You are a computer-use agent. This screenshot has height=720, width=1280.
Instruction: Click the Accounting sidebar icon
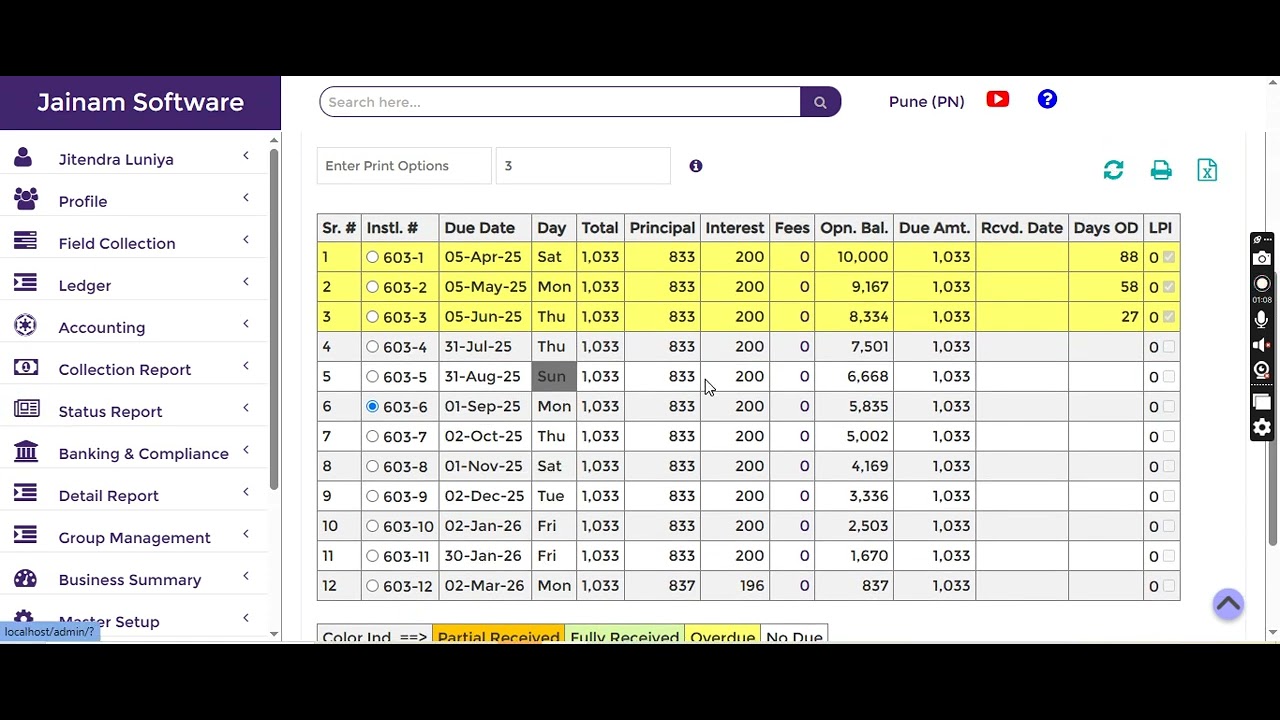tap(26, 325)
